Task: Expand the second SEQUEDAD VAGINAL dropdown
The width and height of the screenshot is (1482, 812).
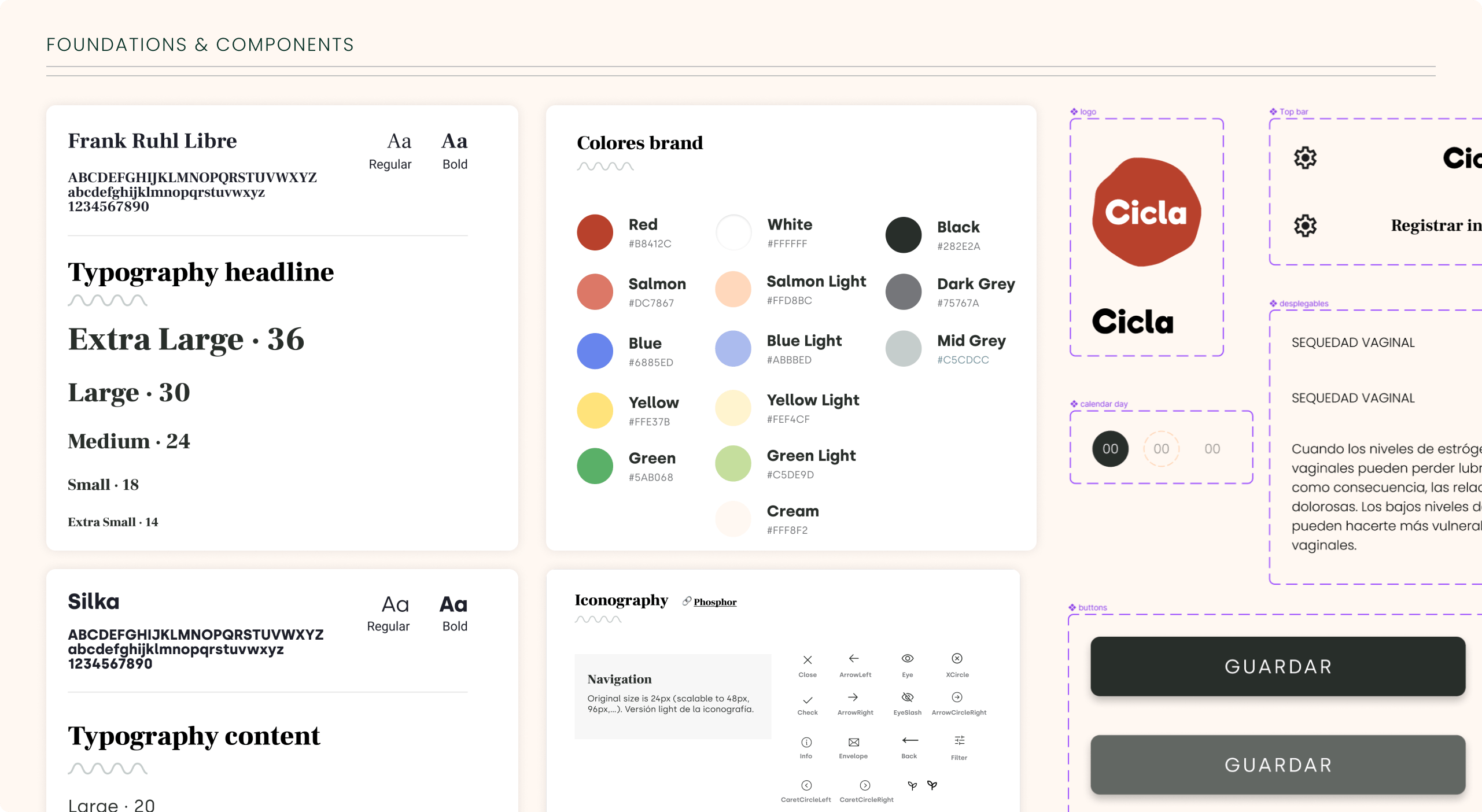Action: click(x=1353, y=398)
